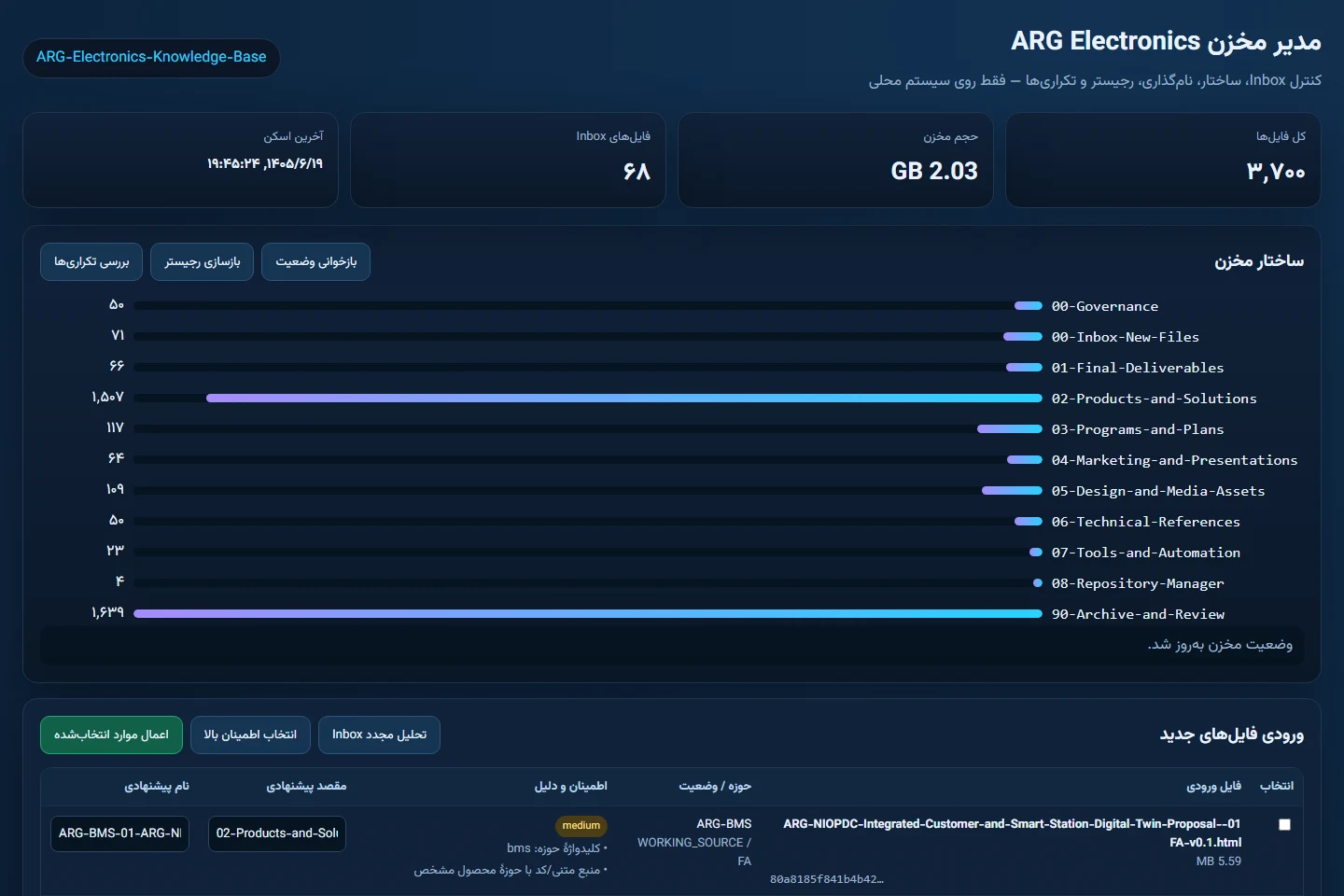The width and height of the screenshot is (1344, 896).
Task: Click the file count ۱۰۹ in the structure chart
Action: pyautogui.click(x=115, y=490)
